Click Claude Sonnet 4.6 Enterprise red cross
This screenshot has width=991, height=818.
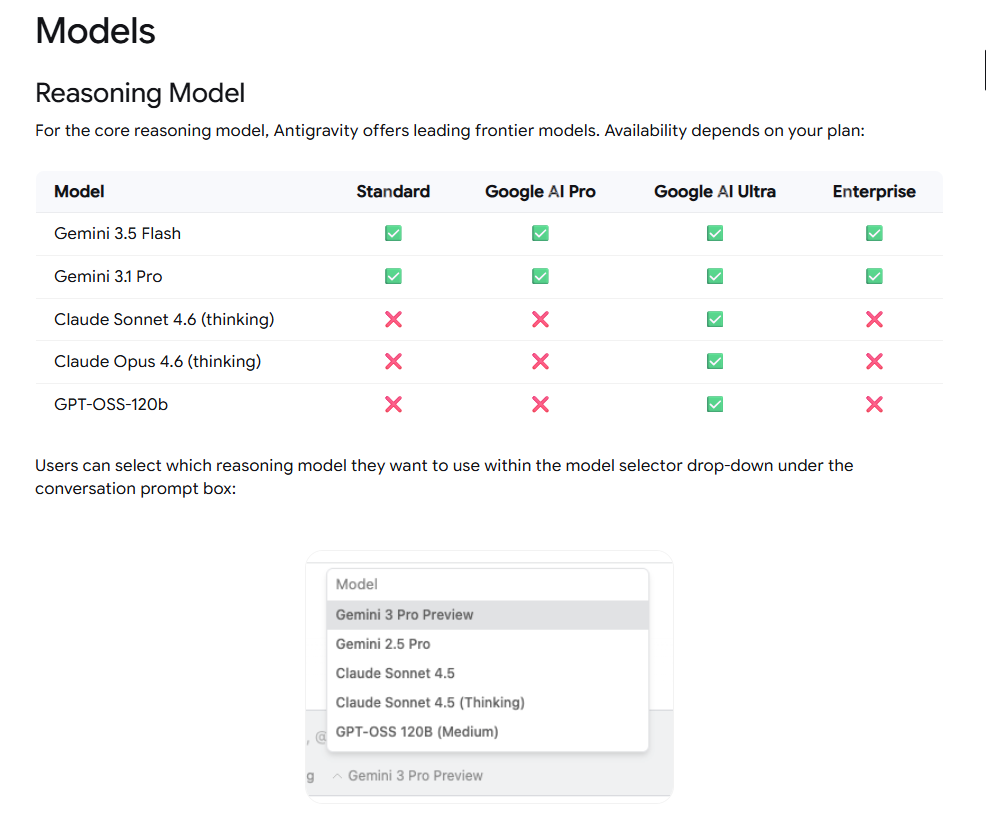(874, 319)
